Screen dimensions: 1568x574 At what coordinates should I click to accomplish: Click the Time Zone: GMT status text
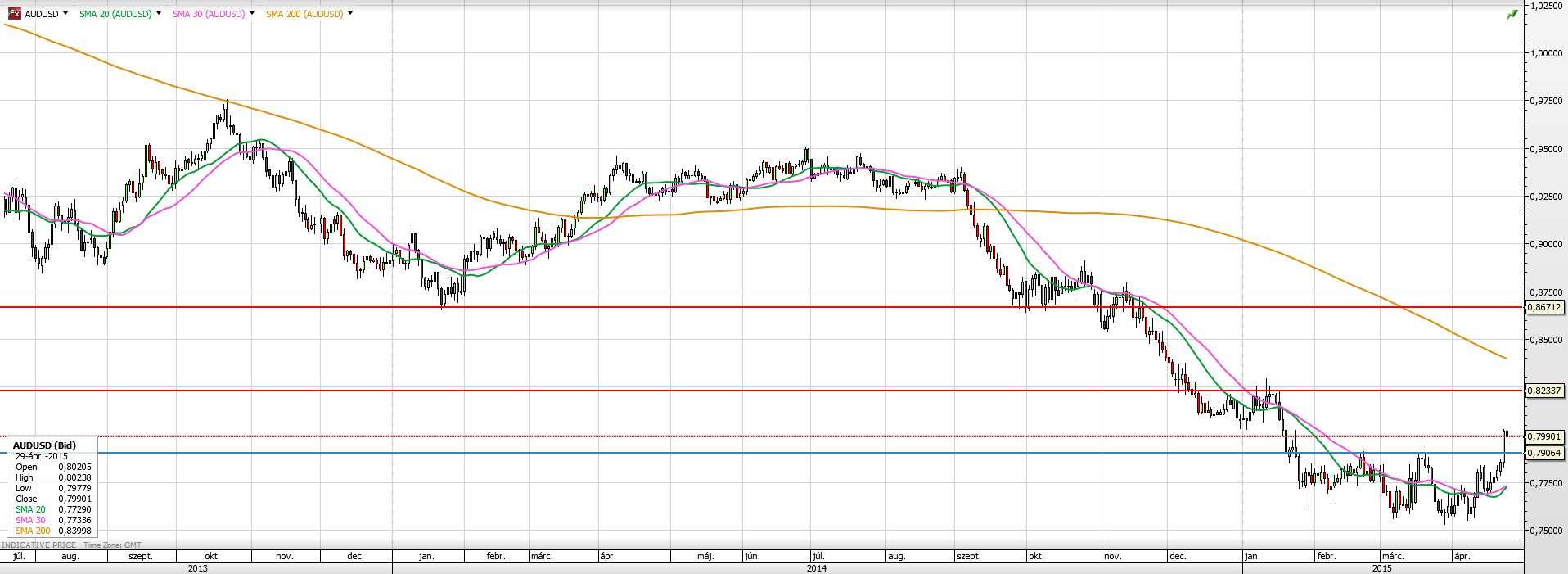pos(112,545)
